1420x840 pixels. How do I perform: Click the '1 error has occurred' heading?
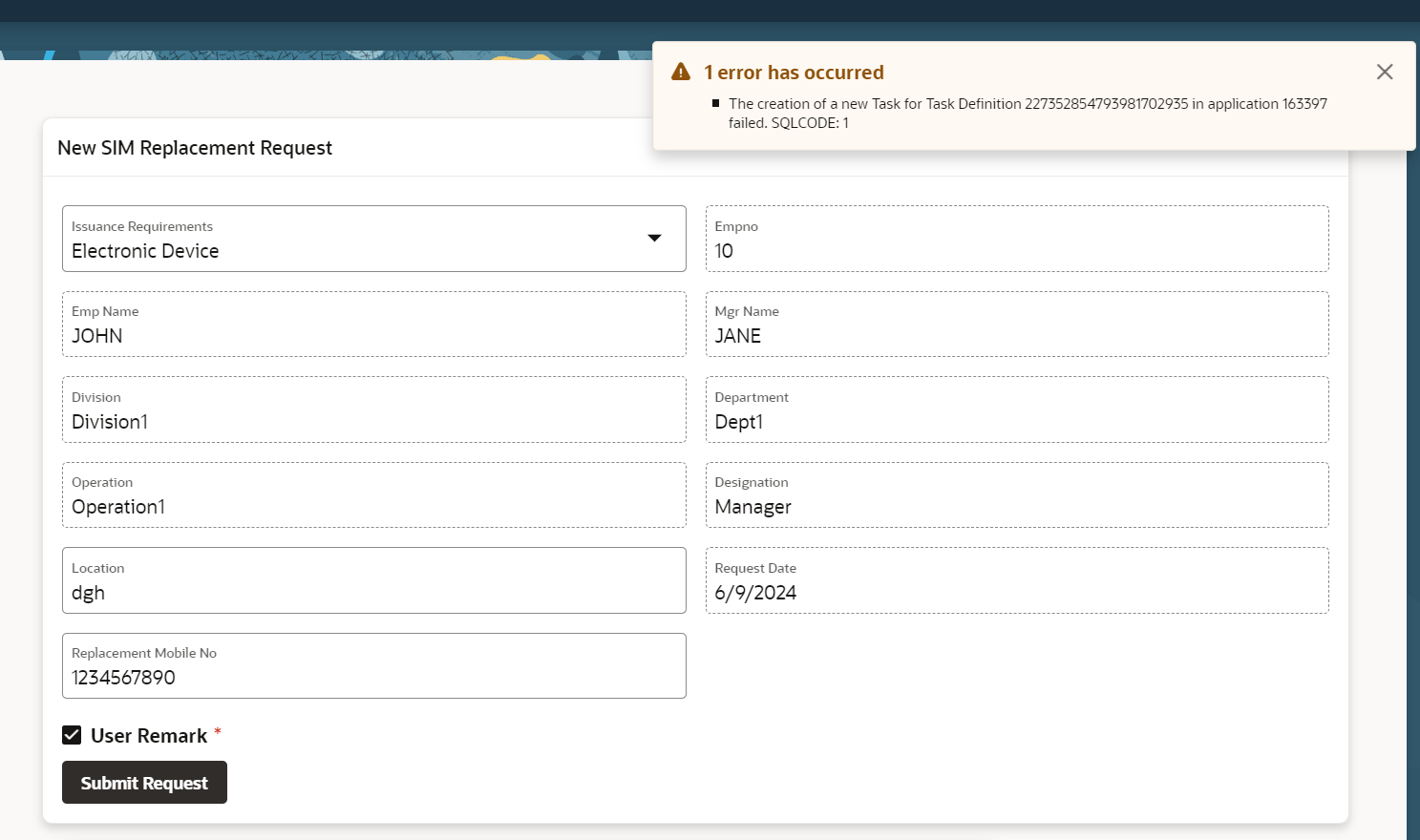pyautogui.click(x=794, y=73)
